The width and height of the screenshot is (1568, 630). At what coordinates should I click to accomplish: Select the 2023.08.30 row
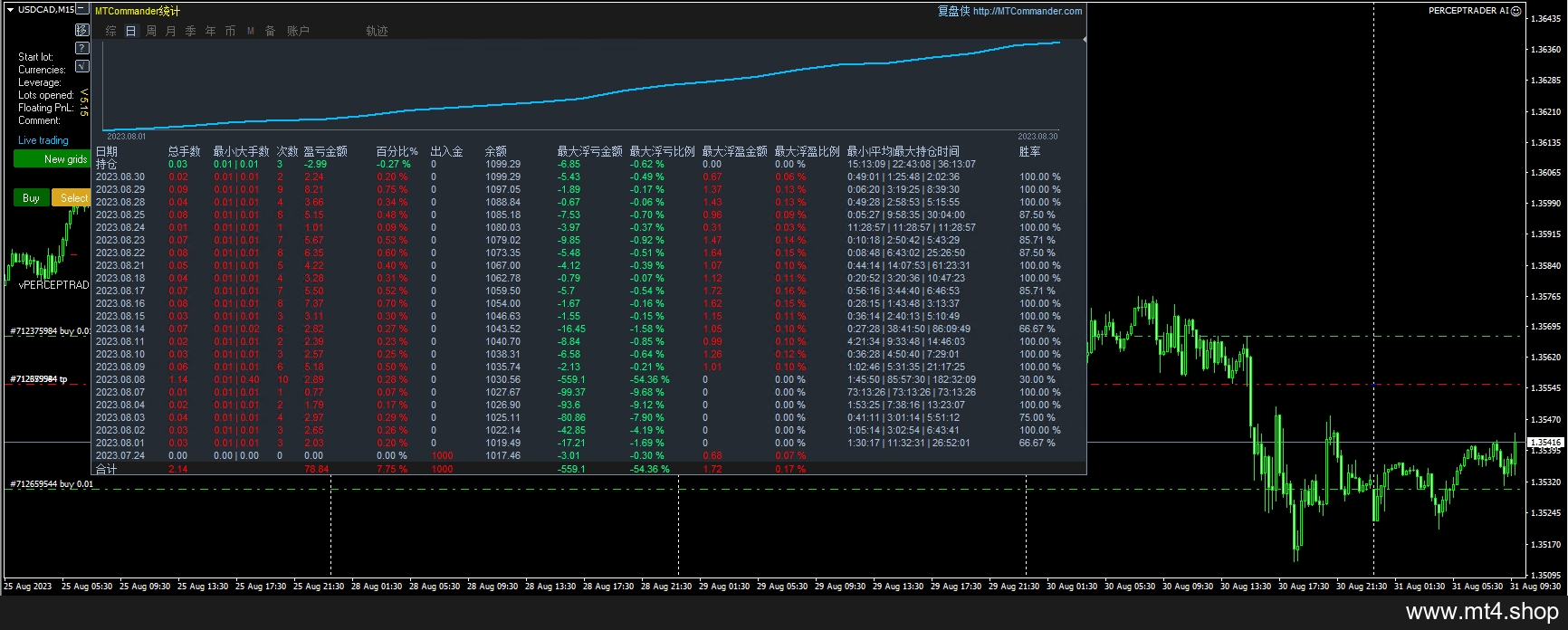tap(588, 177)
